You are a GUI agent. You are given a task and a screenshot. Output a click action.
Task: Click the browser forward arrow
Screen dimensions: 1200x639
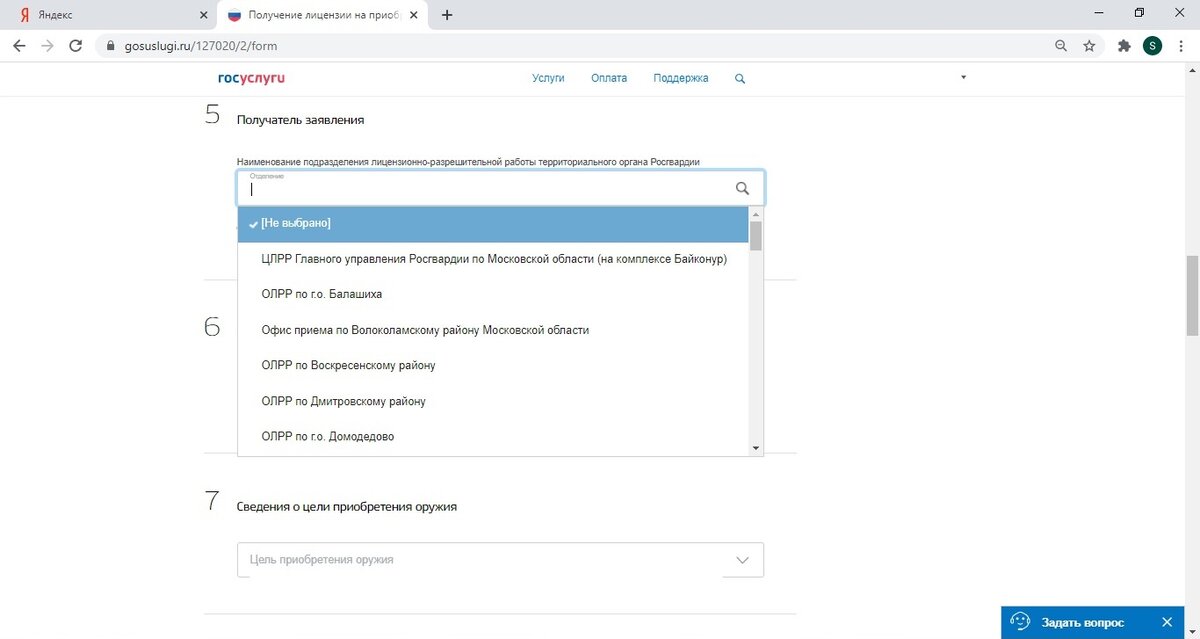coord(47,45)
